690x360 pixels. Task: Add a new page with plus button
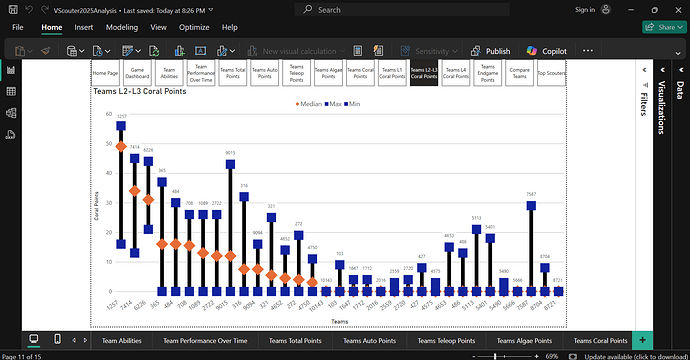642,340
